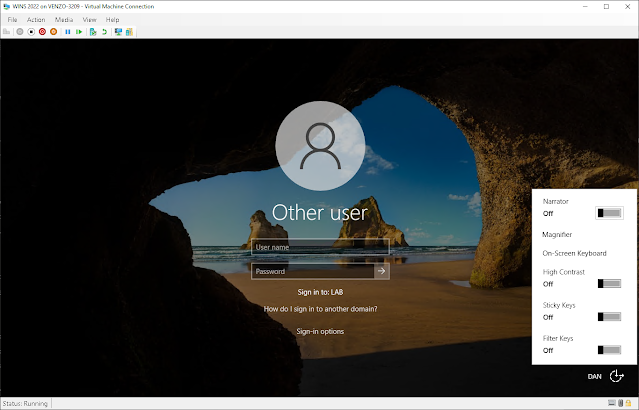Open the View menu
Screen dimensions: 639x410
click(x=90, y=20)
